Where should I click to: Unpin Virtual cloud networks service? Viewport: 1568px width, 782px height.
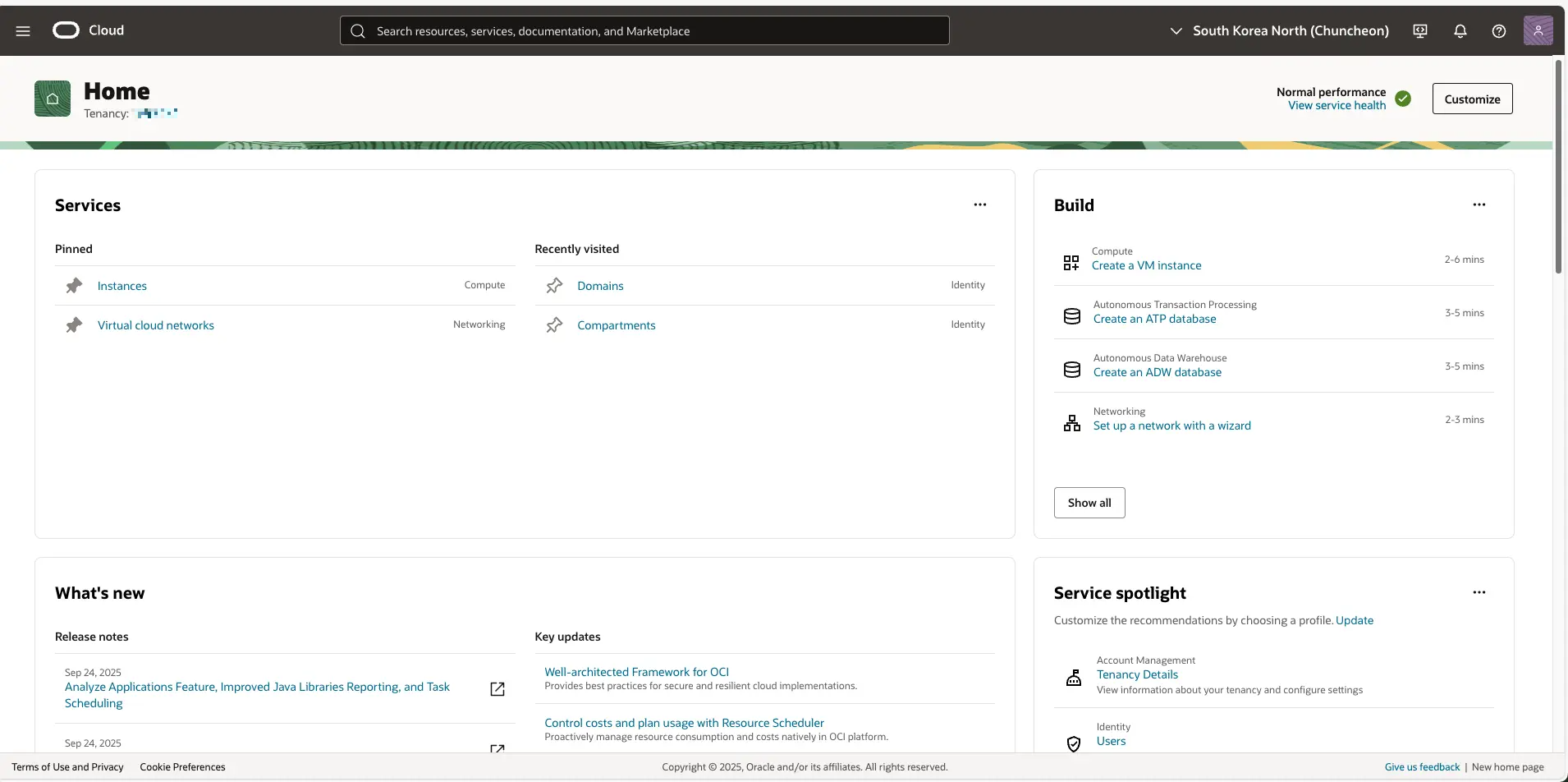74,325
